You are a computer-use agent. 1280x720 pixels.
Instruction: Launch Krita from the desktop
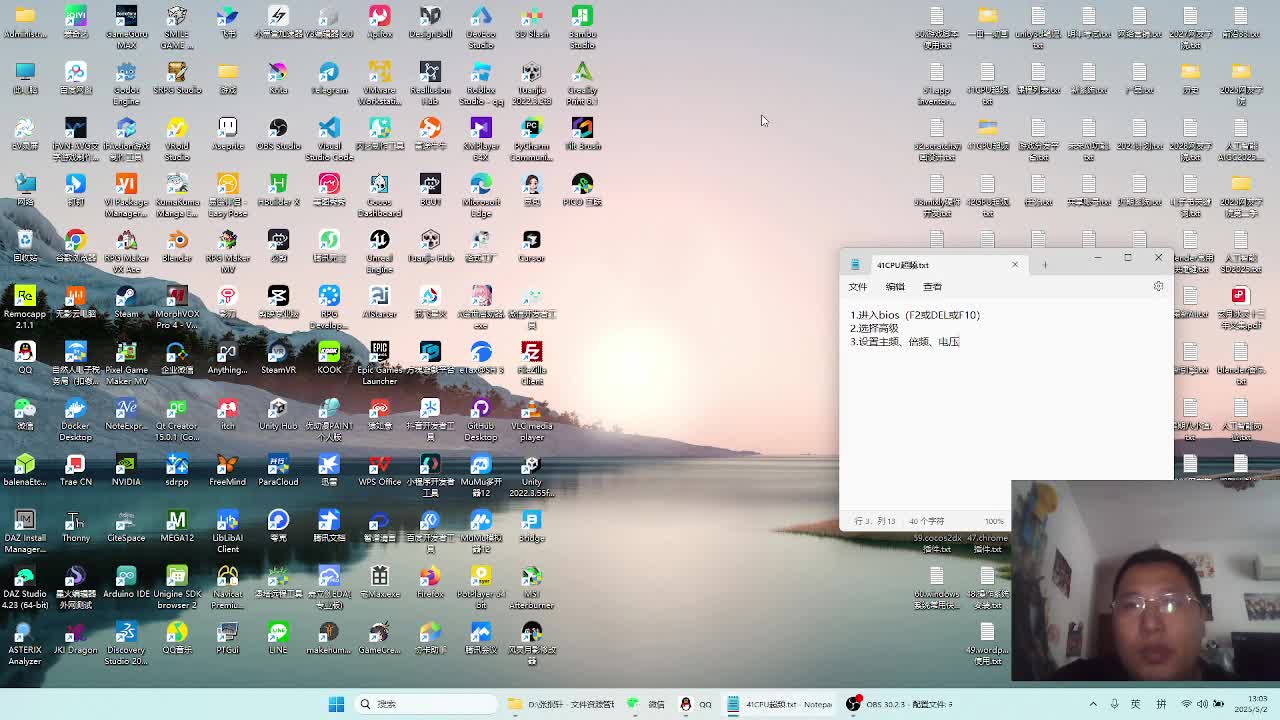pos(278,78)
